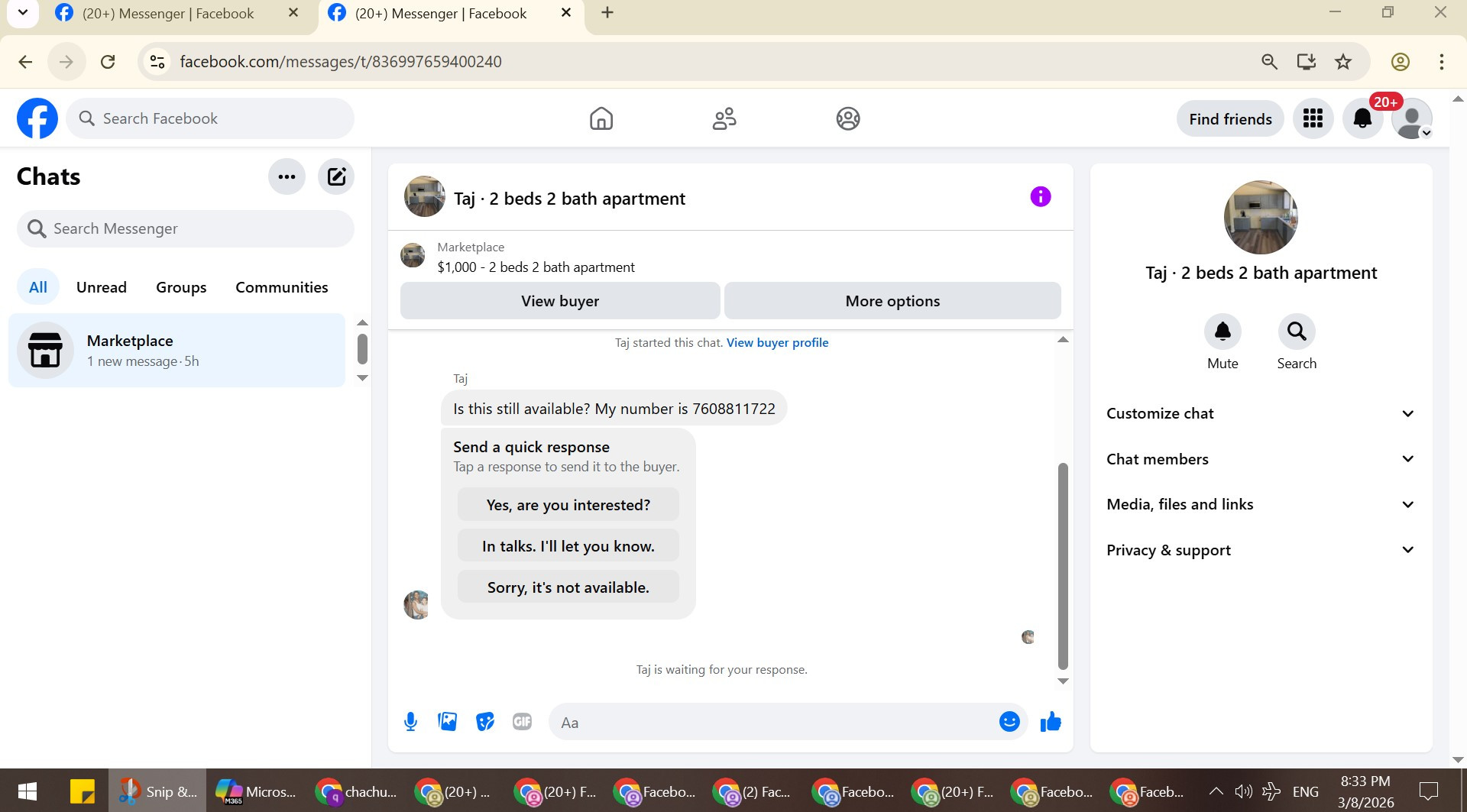Send quick response 'In talks. I'll let you know.'
Screen dimensions: 1467x812
point(568,546)
